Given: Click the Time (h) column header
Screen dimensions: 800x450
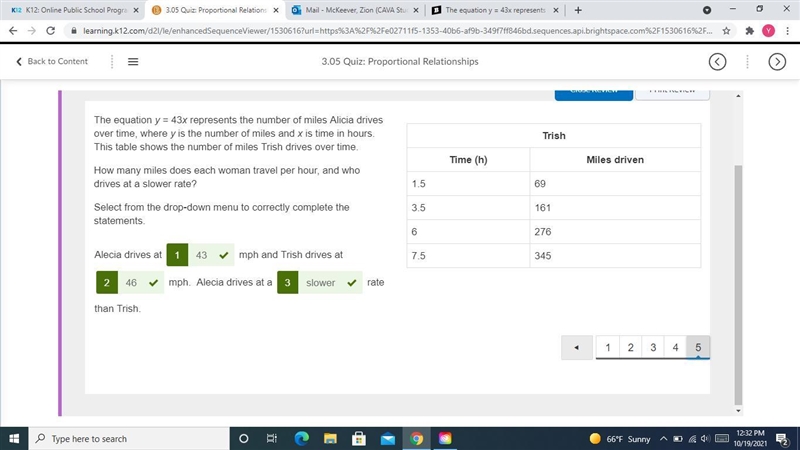Looking at the screenshot, I should [468, 160].
